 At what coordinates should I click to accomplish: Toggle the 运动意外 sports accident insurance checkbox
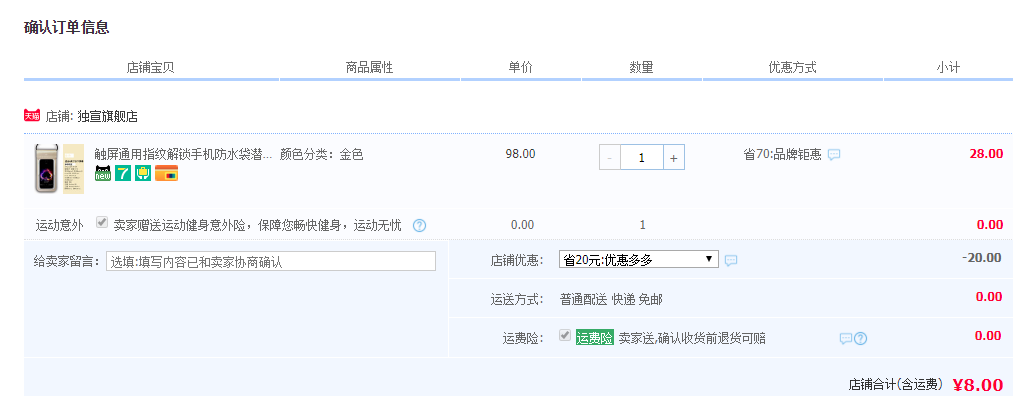[x=101, y=223]
